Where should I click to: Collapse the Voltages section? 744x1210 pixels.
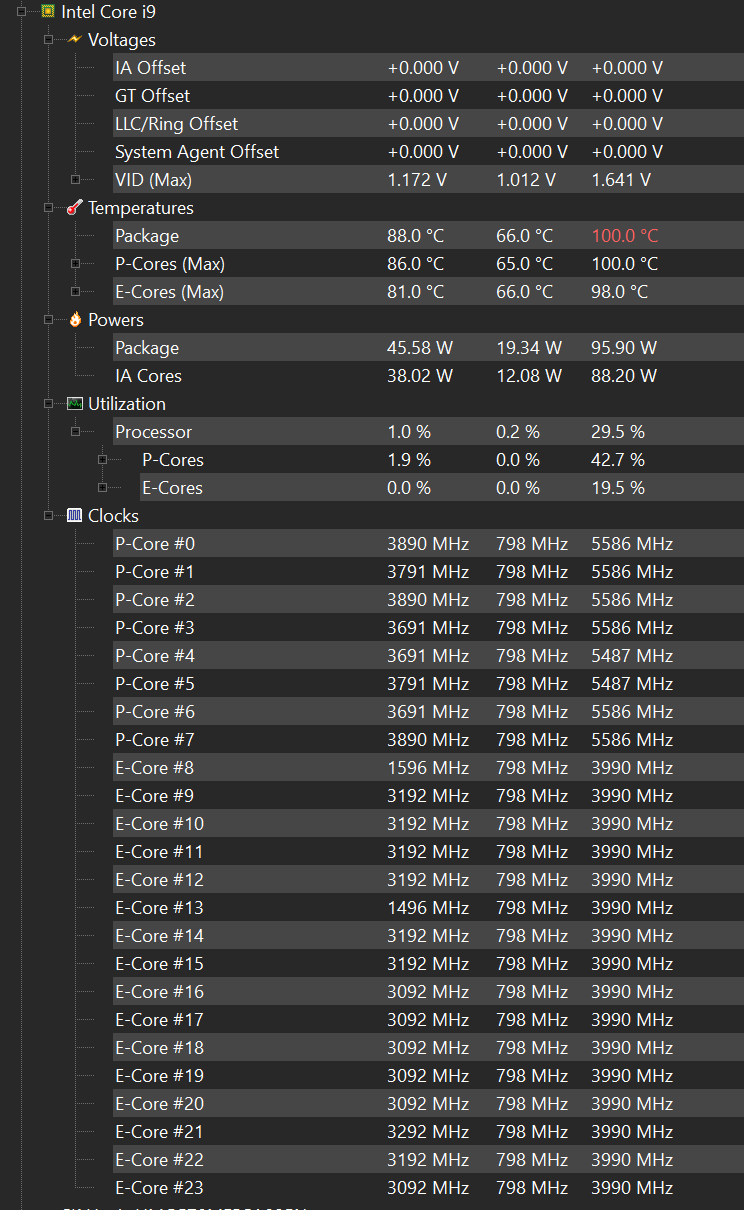click(x=48, y=40)
